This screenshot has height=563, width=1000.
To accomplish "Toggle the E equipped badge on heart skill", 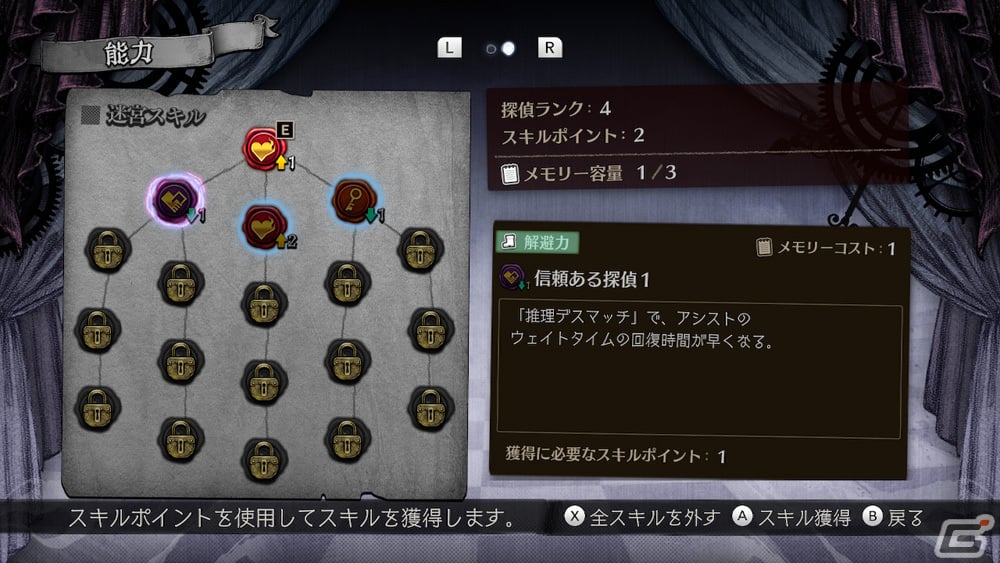I will [x=284, y=130].
